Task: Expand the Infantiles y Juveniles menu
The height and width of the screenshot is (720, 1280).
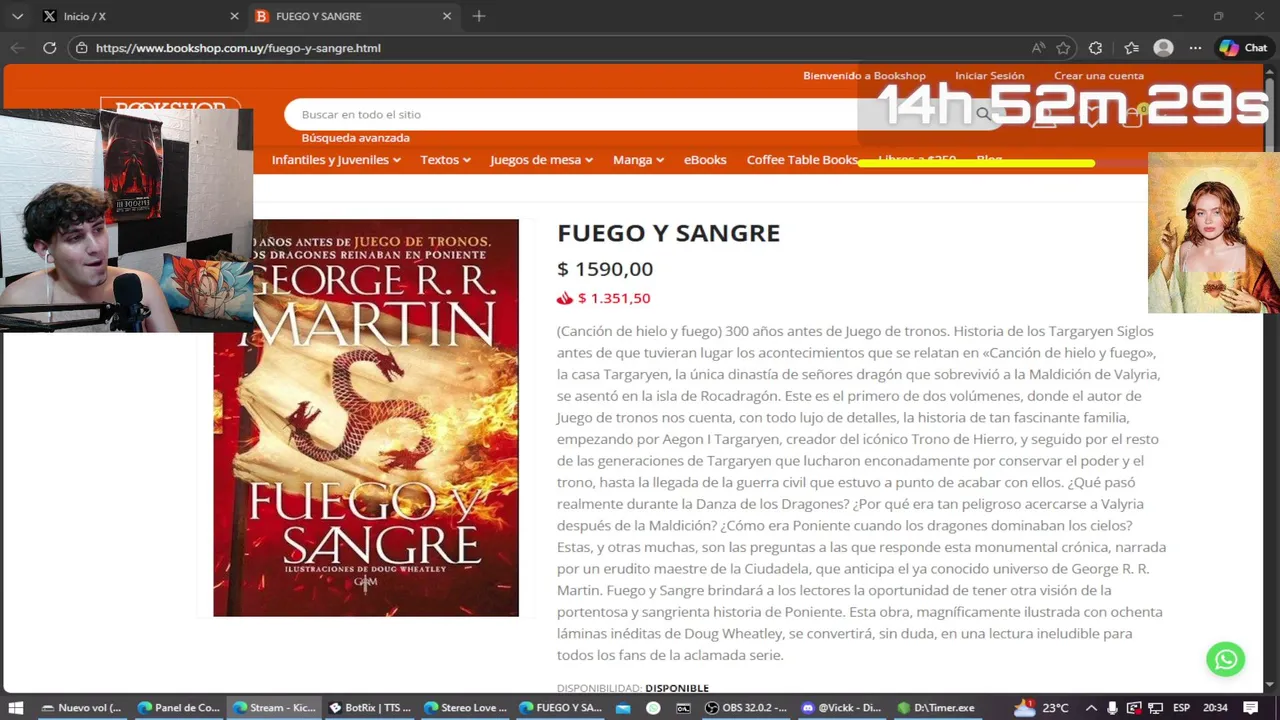Action: [336, 160]
